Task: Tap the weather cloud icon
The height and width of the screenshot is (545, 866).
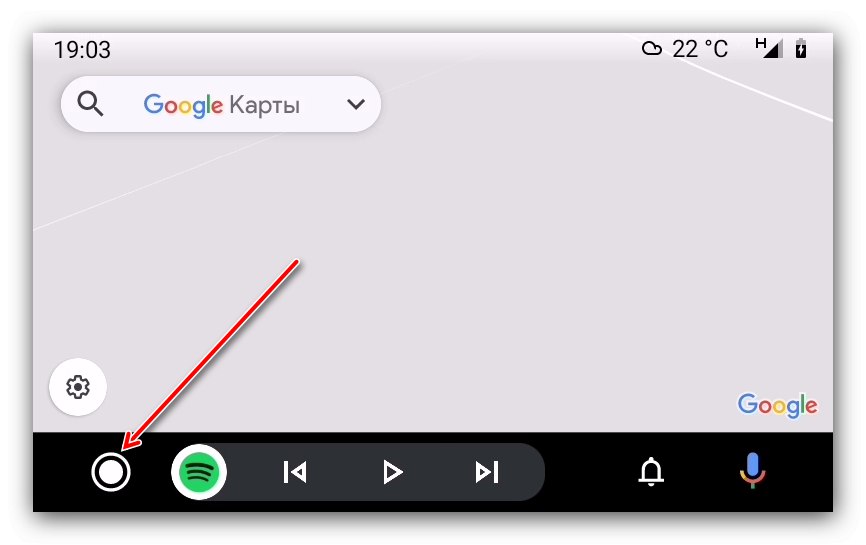Action: (652, 49)
